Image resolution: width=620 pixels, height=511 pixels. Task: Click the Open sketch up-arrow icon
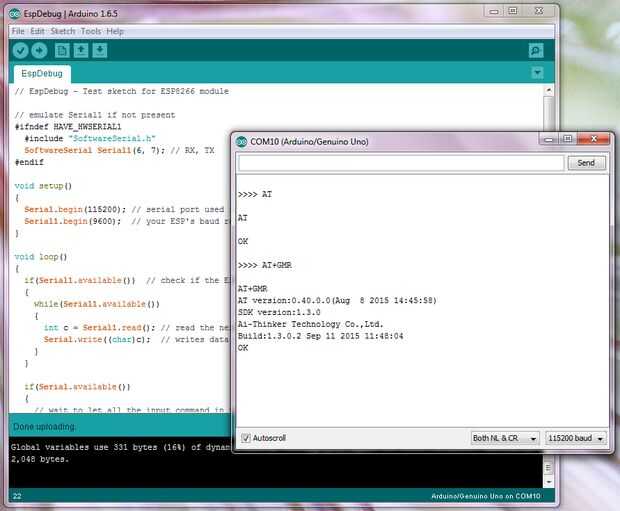point(82,50)
